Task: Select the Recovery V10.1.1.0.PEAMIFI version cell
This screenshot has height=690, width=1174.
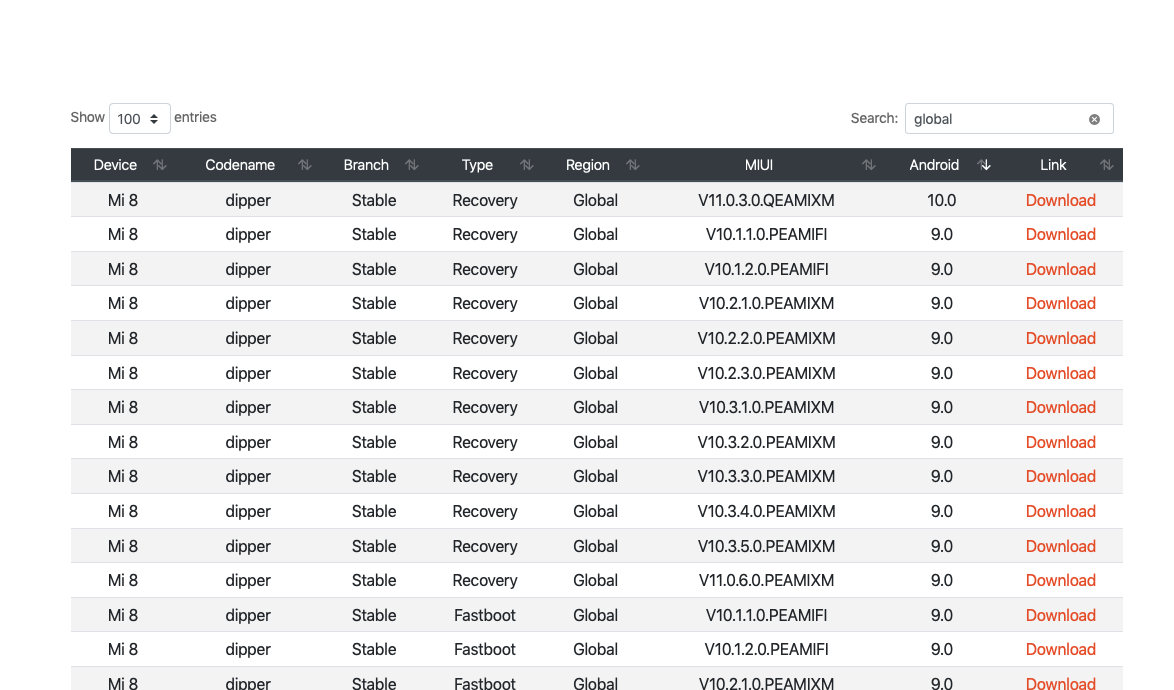Action: tap(766, 234)
